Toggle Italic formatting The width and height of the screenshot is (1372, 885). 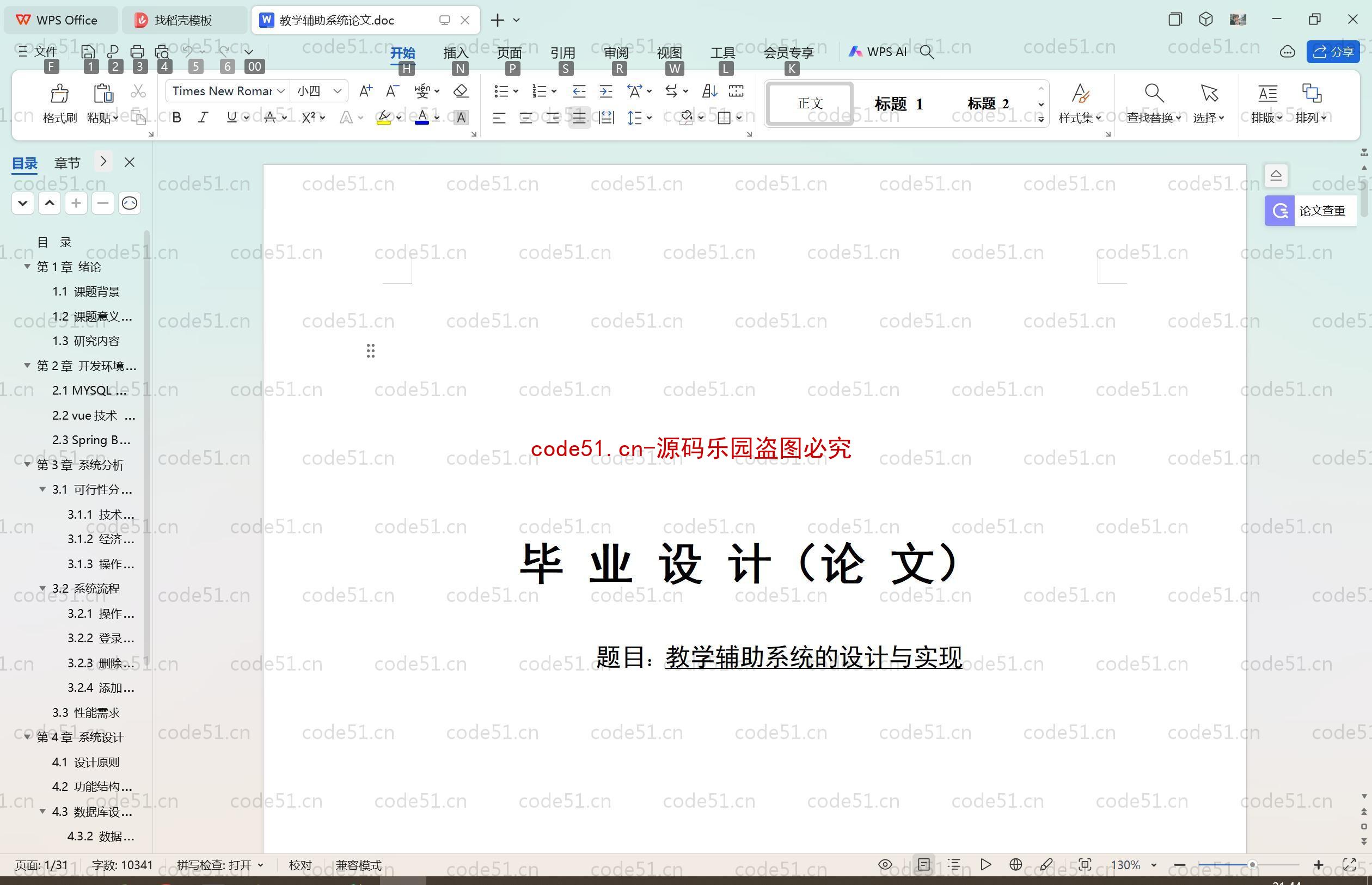tap(203, 118)
